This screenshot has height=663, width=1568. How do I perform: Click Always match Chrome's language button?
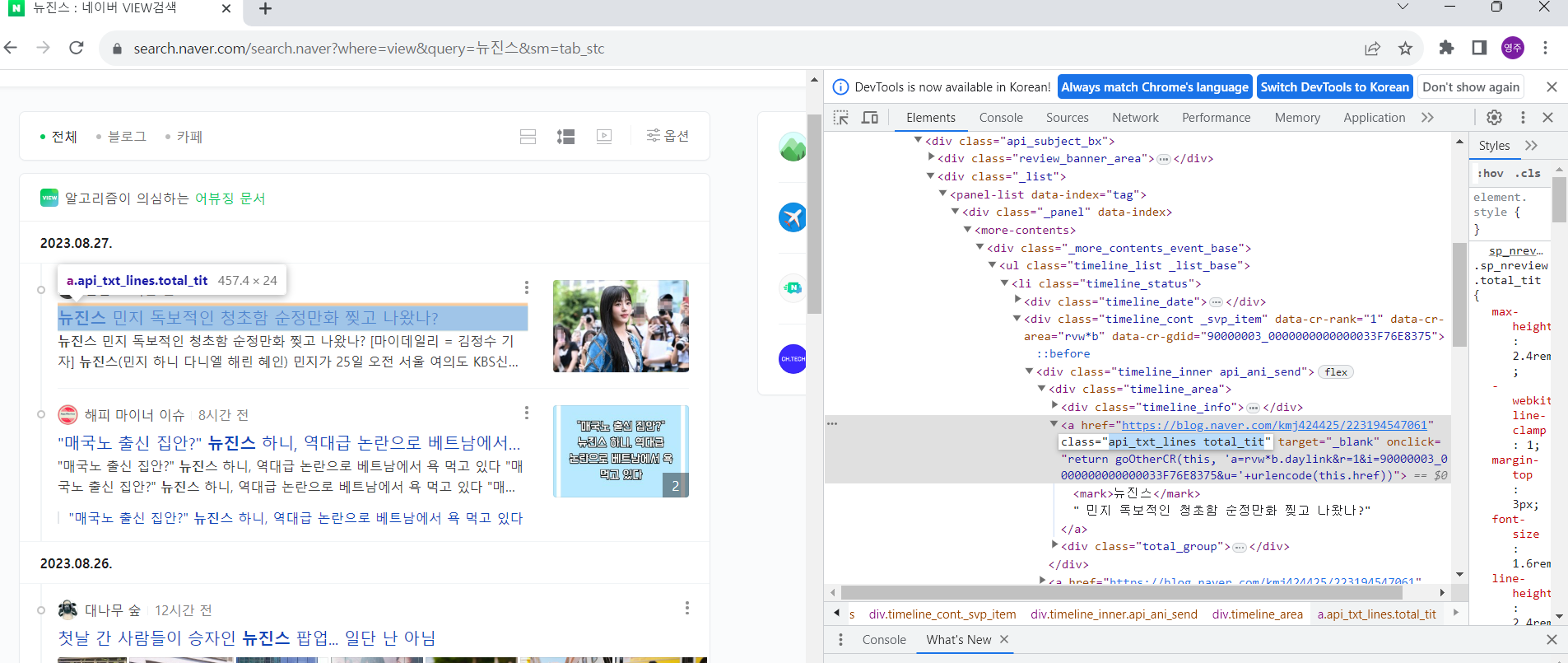point(1155,87)
